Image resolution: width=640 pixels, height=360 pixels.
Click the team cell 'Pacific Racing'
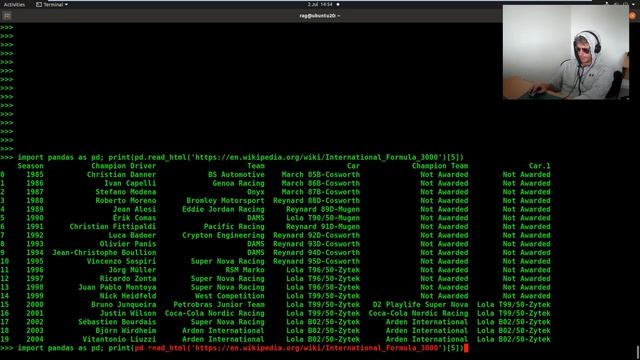(234, 227)
